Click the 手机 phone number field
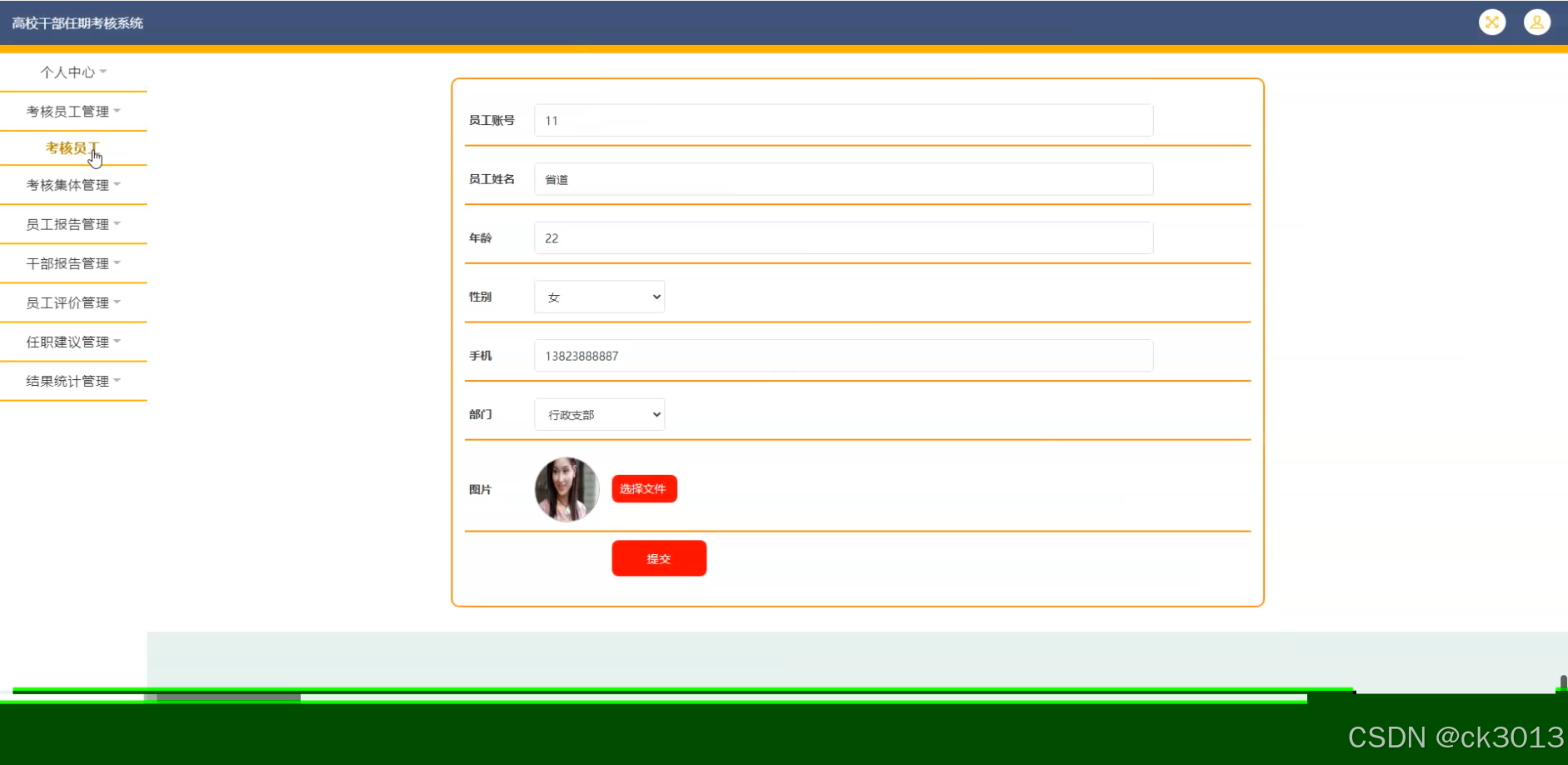This screenshot has height=765, width=1568. pyautogui.click(x=842, y=355)
